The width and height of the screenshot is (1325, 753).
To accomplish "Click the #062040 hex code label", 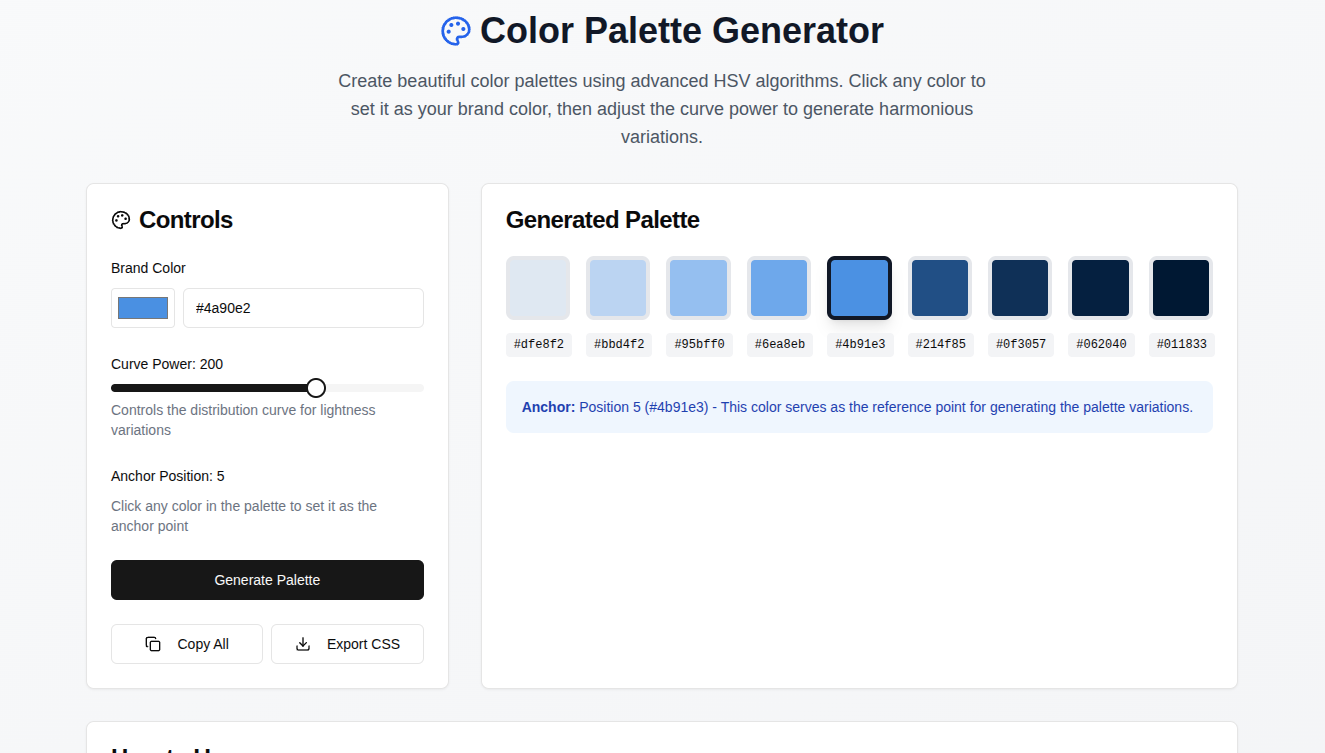I will coord(1101,344).
